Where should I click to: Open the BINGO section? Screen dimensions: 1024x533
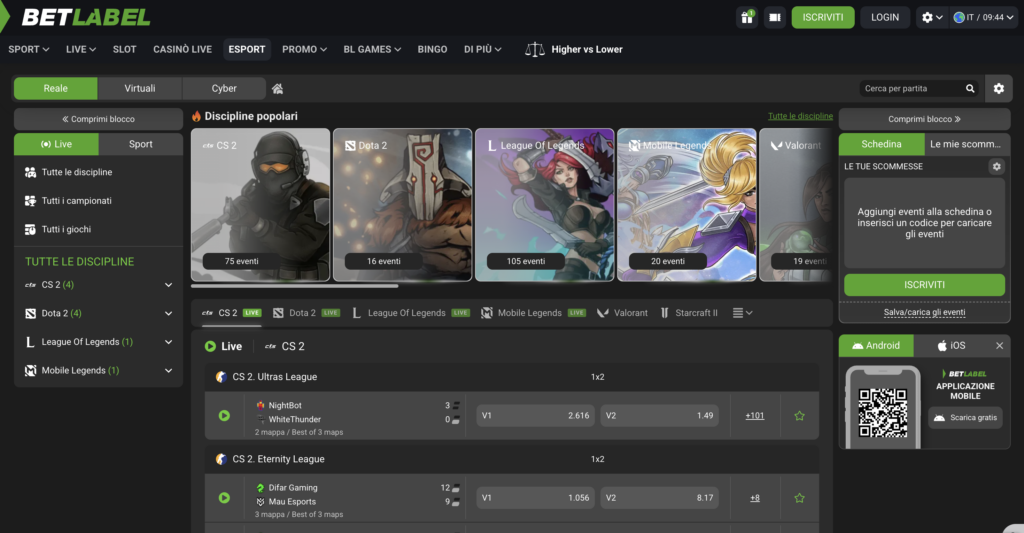pos(432,49)
